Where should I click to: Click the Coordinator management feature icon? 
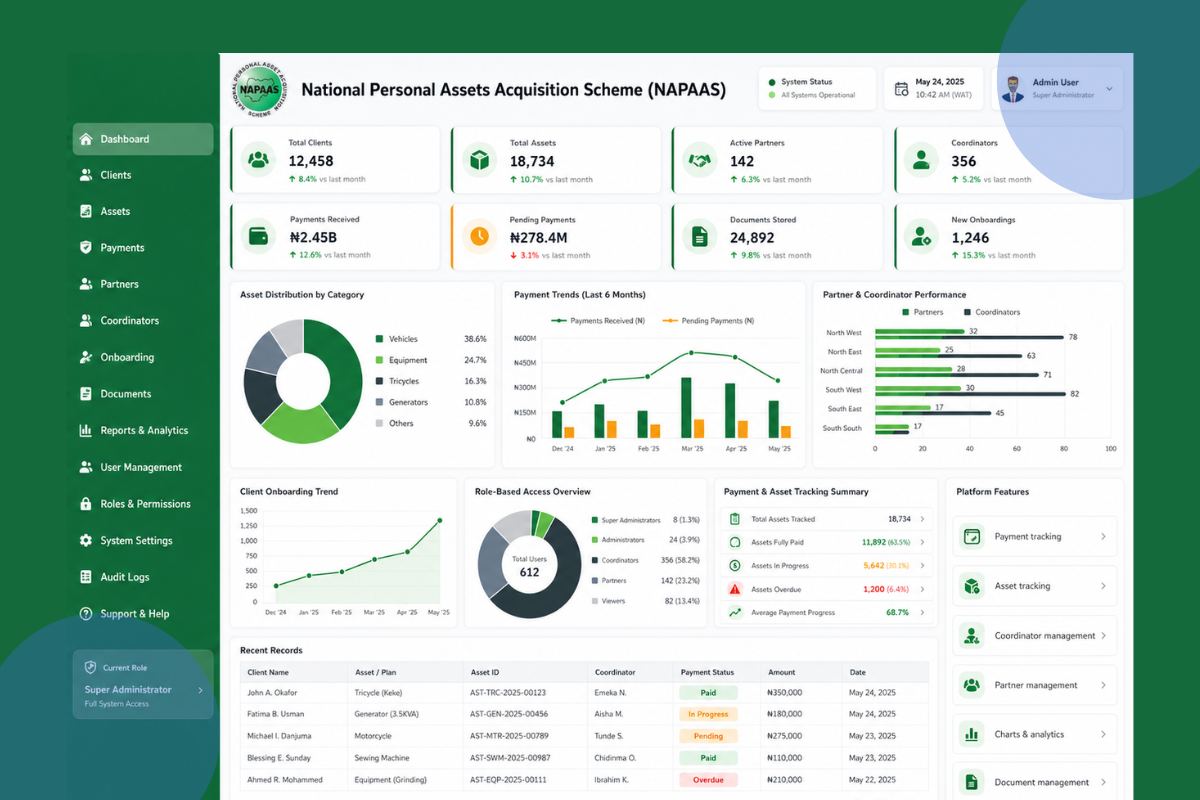pos(970,635)
